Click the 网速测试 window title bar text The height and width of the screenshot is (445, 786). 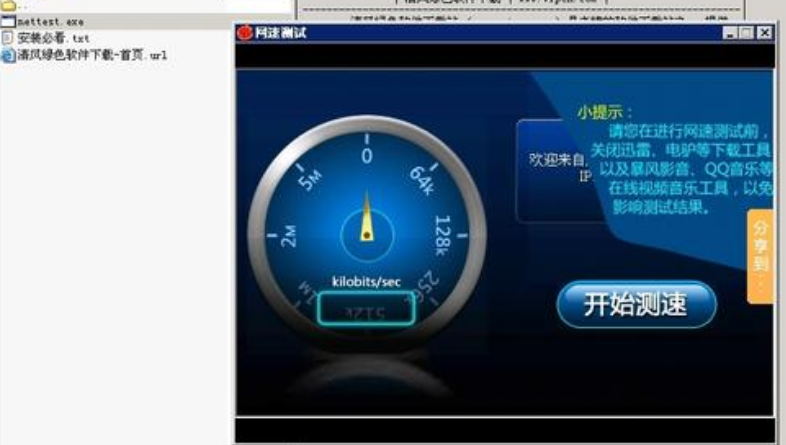(x=280, y=33)
